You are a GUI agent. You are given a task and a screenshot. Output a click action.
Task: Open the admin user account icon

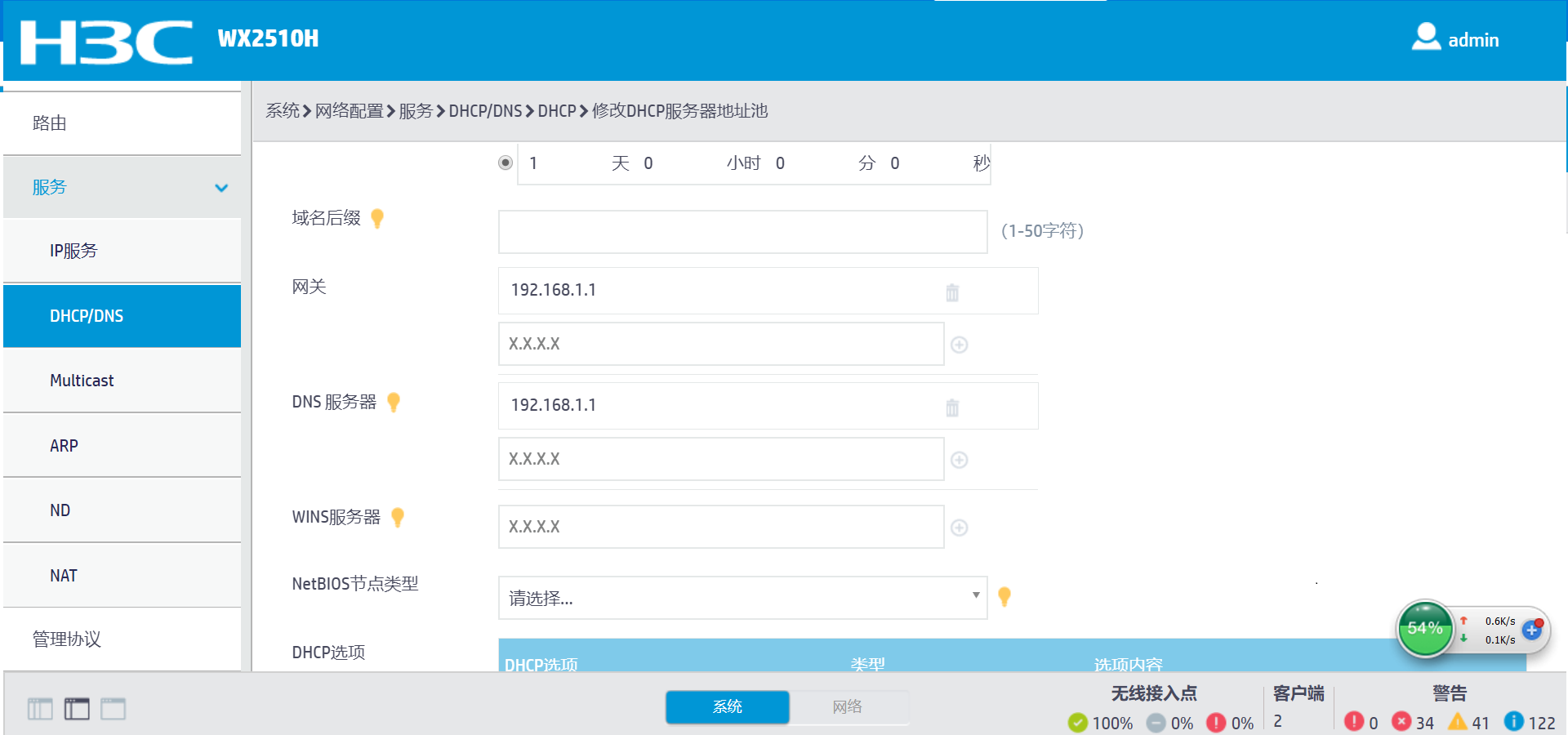click(x=1426, y=37)
